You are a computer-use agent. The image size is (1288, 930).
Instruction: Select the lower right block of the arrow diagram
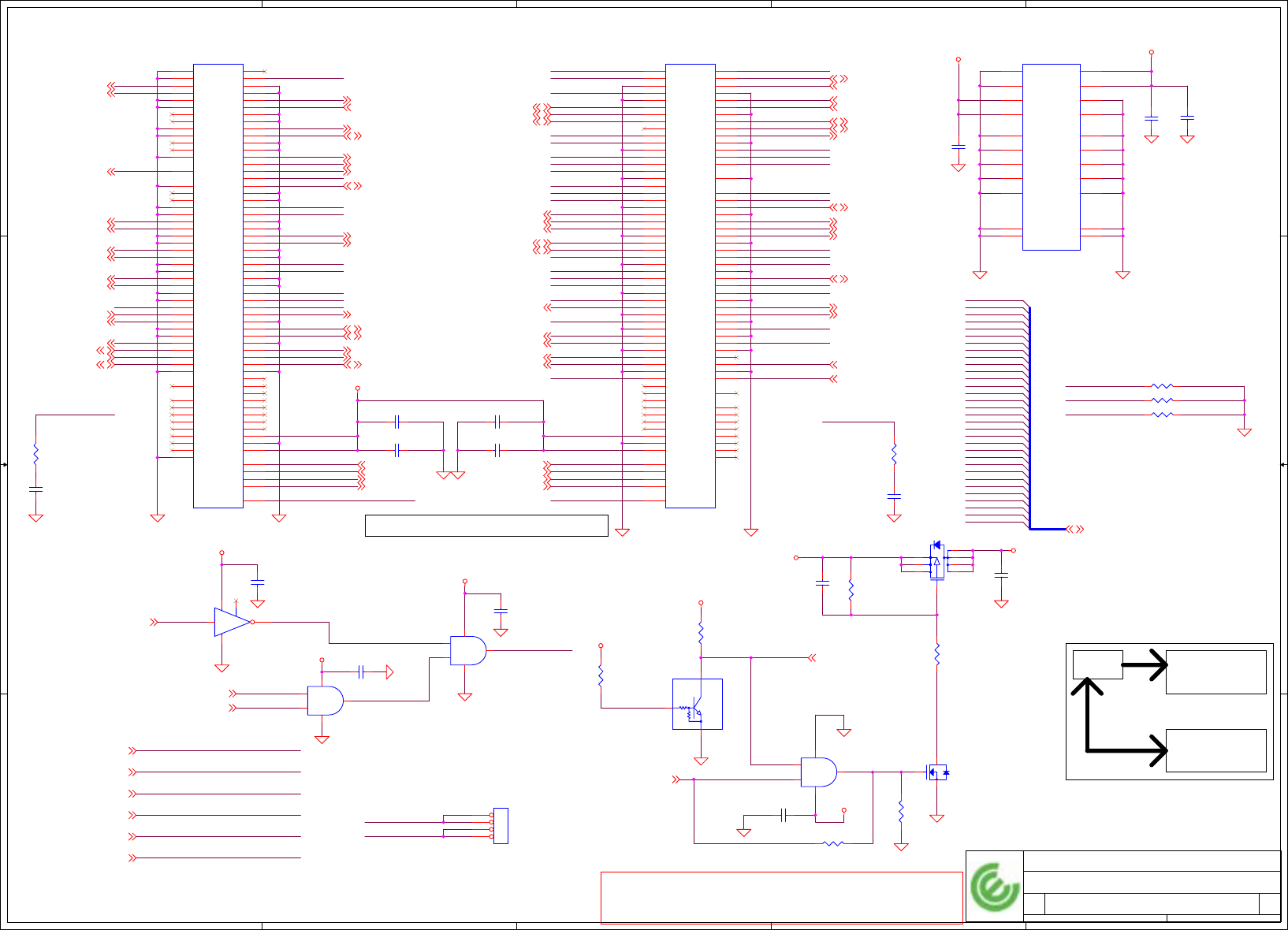pyautogui.click(x=1216, y=750)
